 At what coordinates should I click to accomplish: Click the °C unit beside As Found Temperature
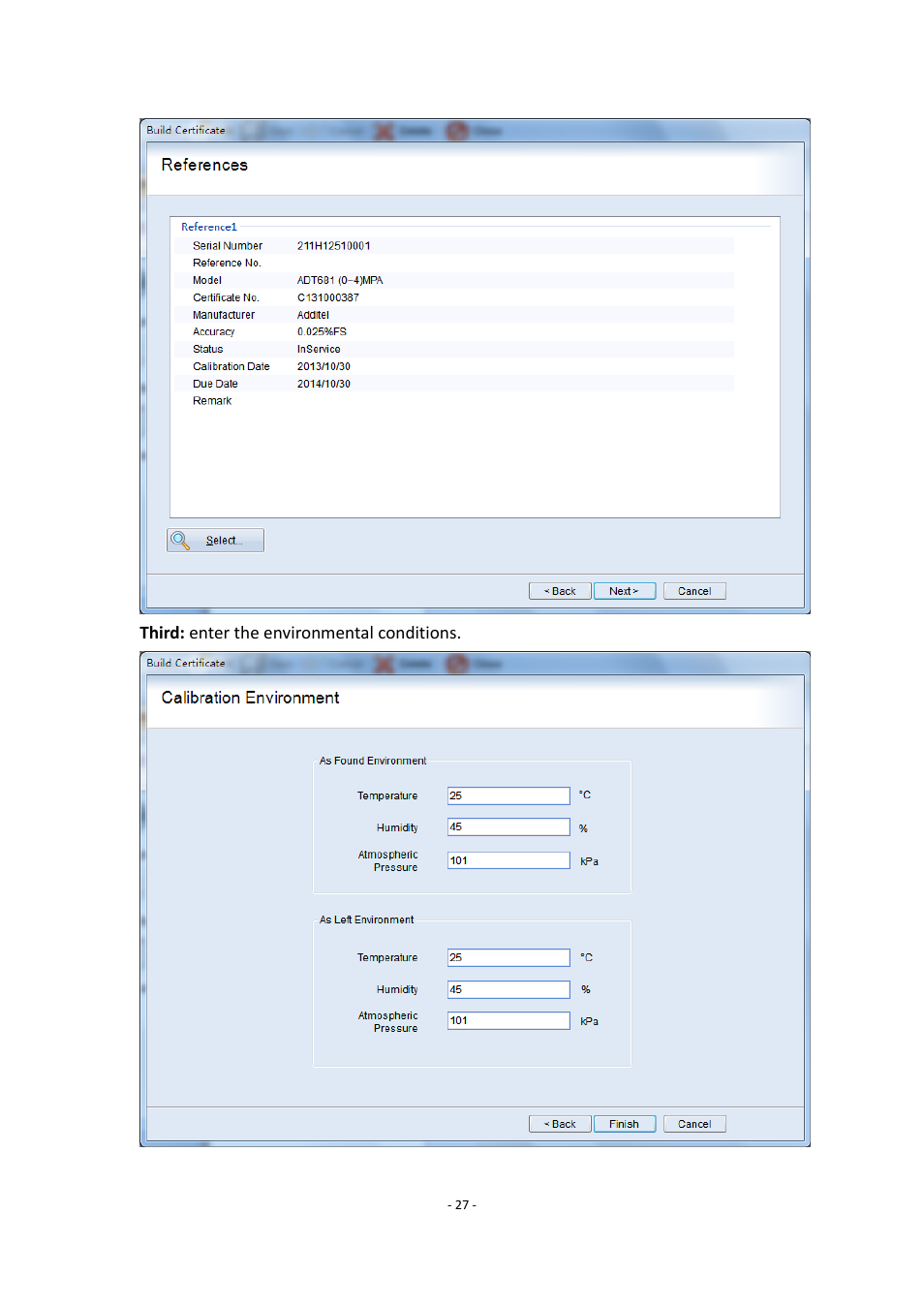[585, 795]
